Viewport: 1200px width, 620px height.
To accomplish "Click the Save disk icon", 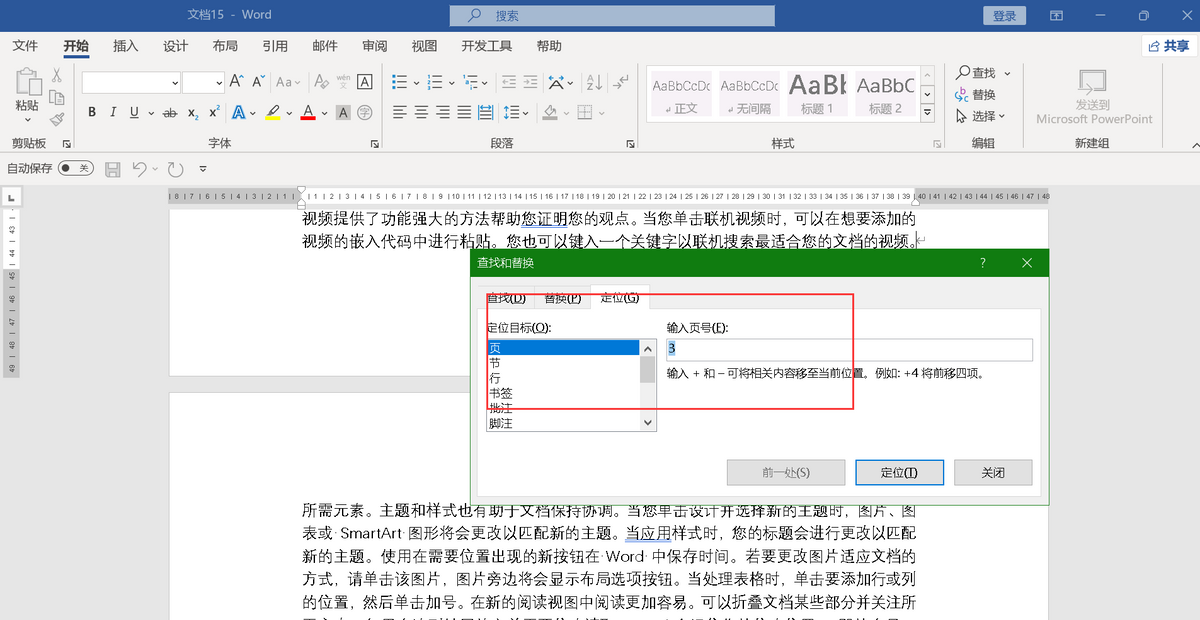I will coord(113,169).
